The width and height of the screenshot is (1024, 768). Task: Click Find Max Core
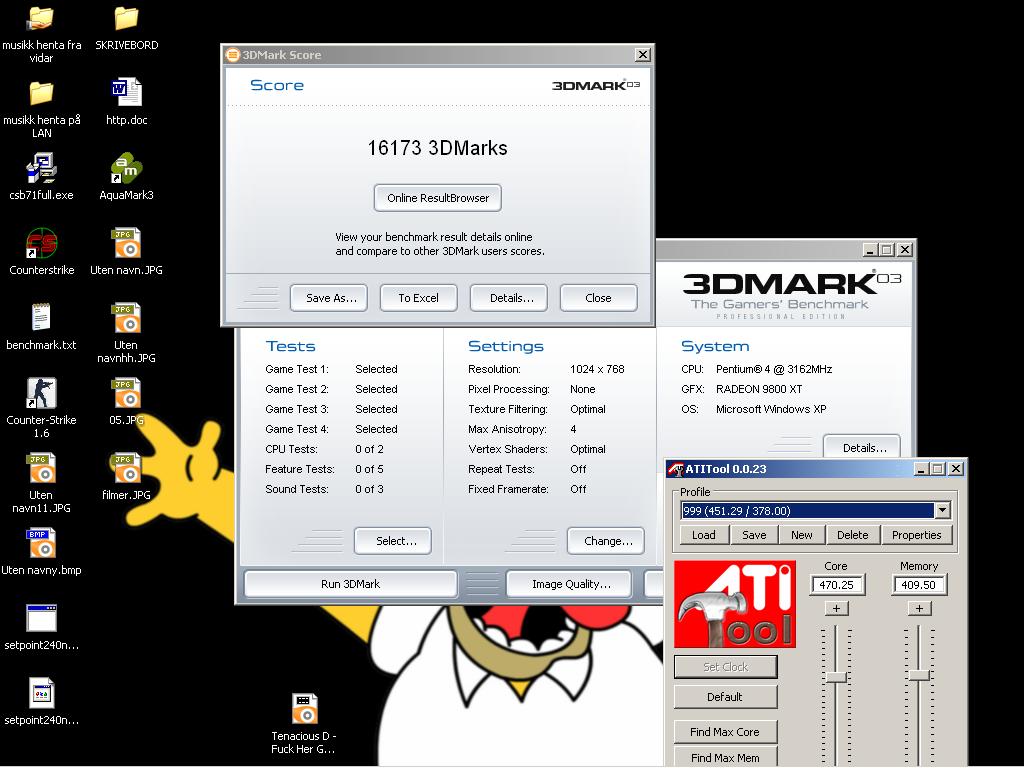coord(725,732)
